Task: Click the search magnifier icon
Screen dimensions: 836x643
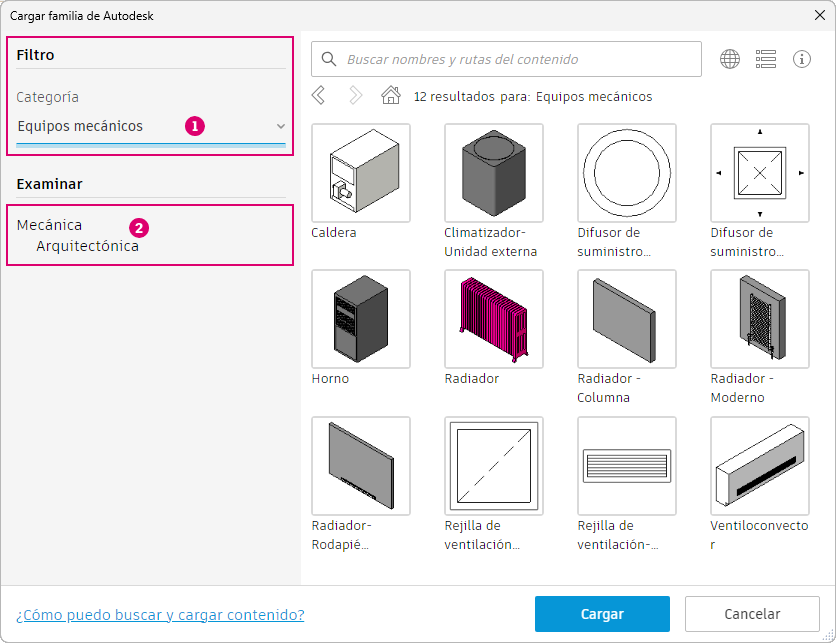Action: [329, 59]
